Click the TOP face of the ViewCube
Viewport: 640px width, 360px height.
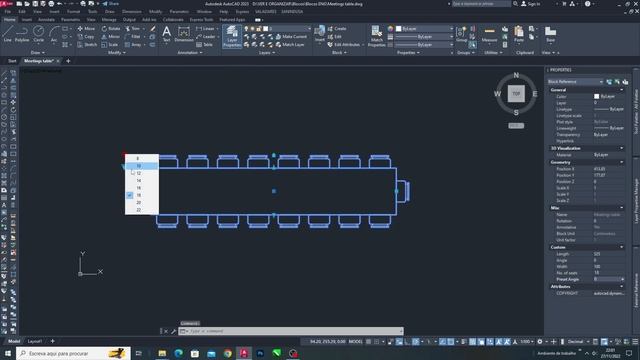(x=516, y=93)
